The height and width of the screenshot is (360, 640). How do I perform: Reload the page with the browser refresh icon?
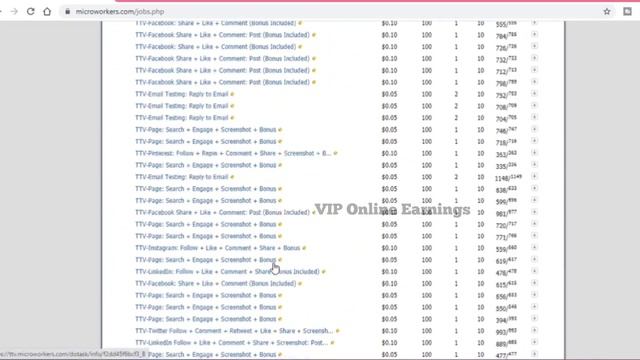pos(31,11)
